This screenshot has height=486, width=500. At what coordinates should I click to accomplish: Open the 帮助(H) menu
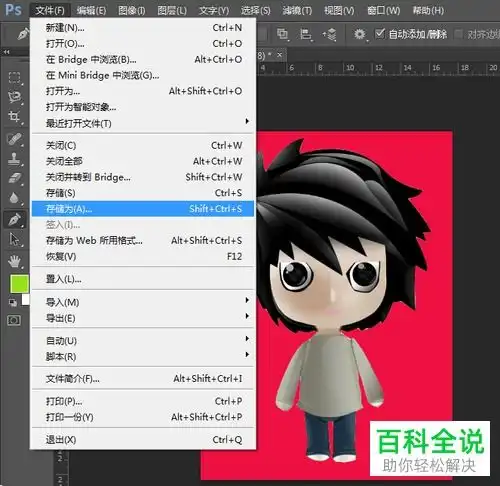(428, 11)
